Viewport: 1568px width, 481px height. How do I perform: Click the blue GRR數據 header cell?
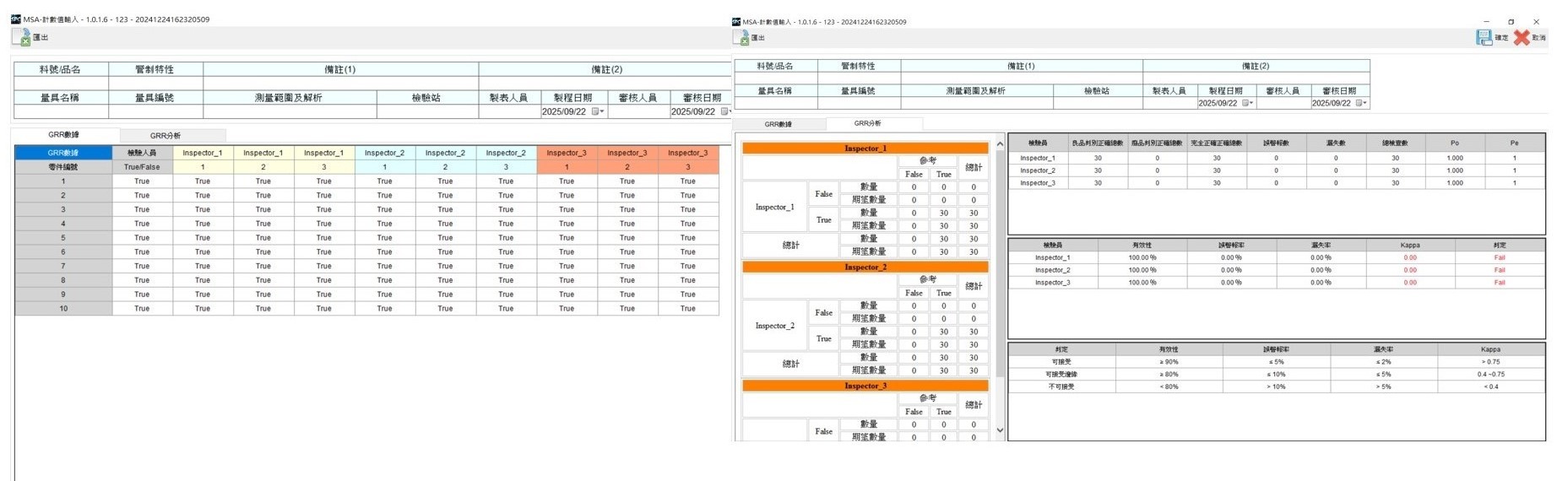[63, 153]
